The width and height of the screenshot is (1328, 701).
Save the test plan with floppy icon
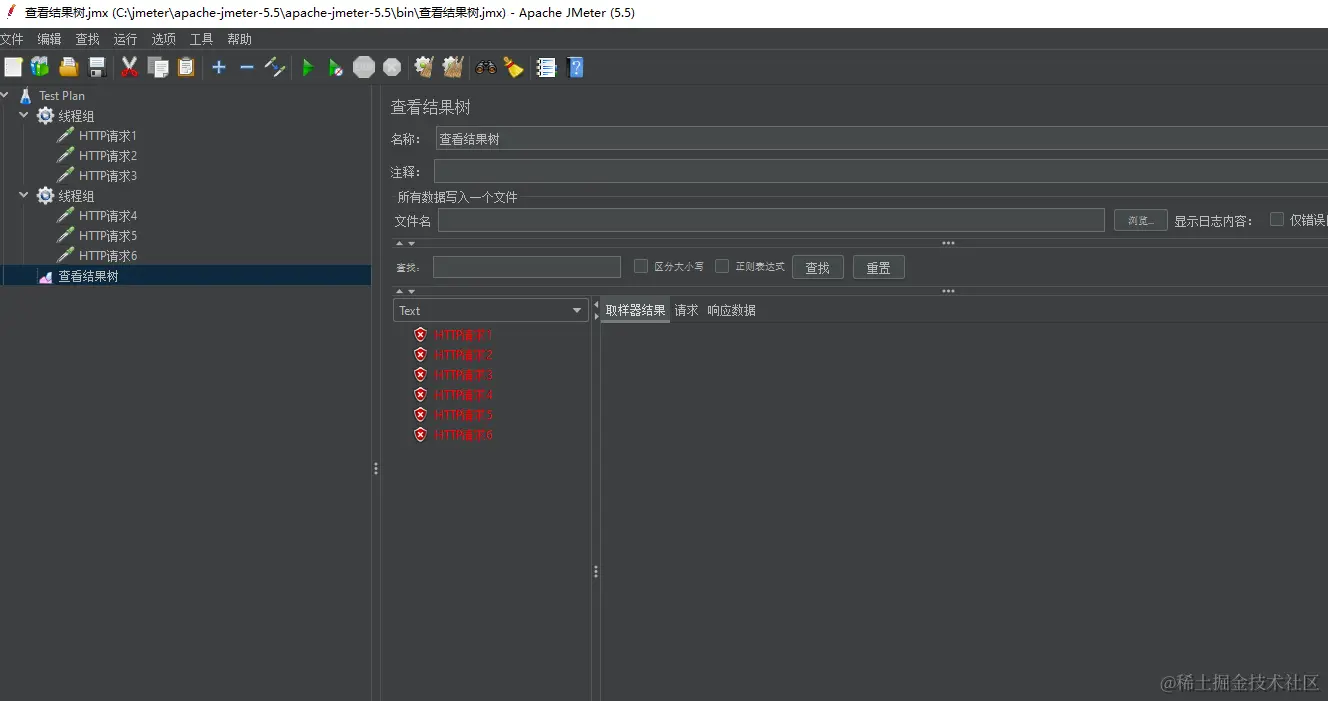[x=97, y=67]
